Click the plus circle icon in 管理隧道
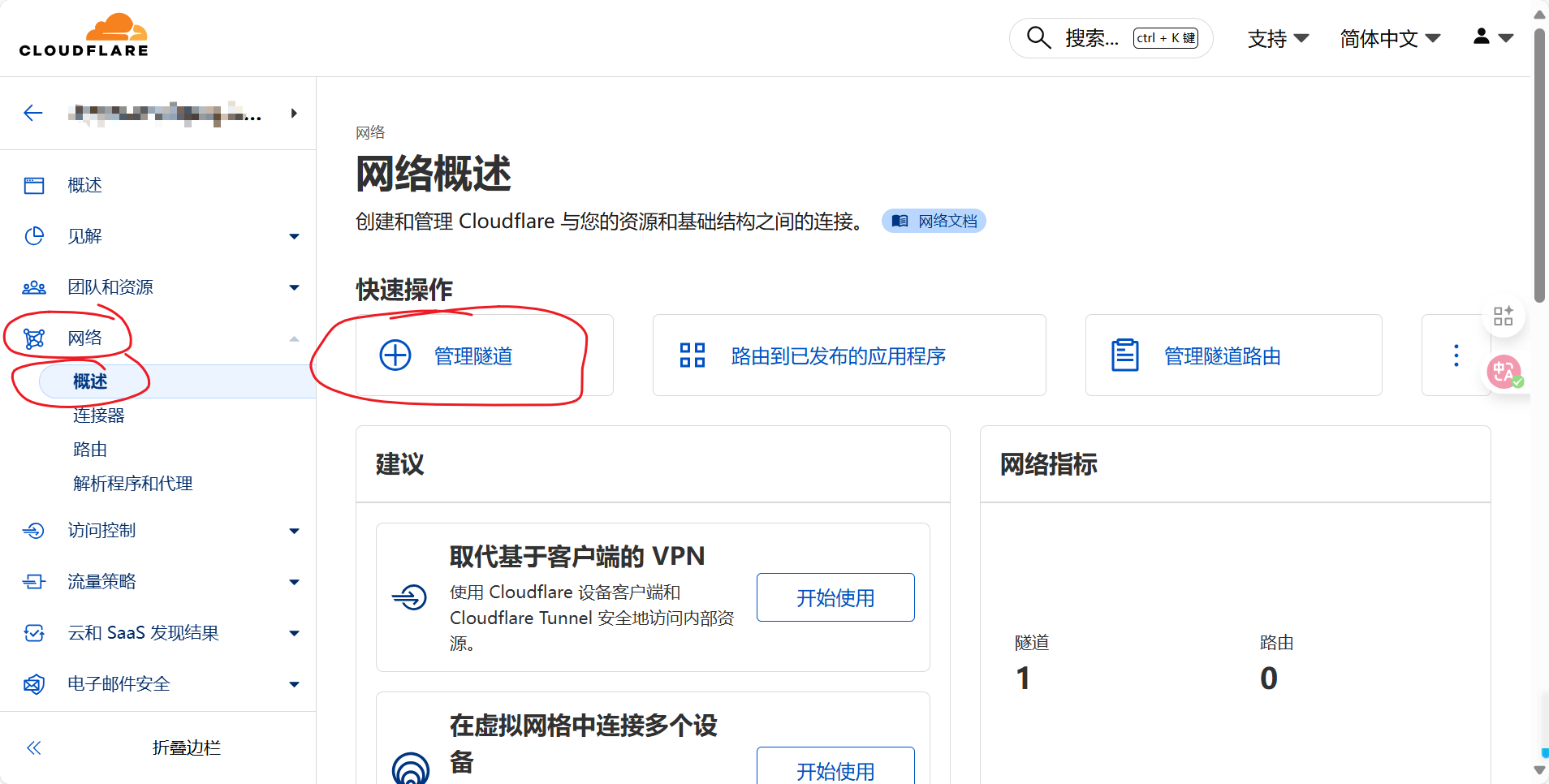1549x784 pixels. [395, 355]
